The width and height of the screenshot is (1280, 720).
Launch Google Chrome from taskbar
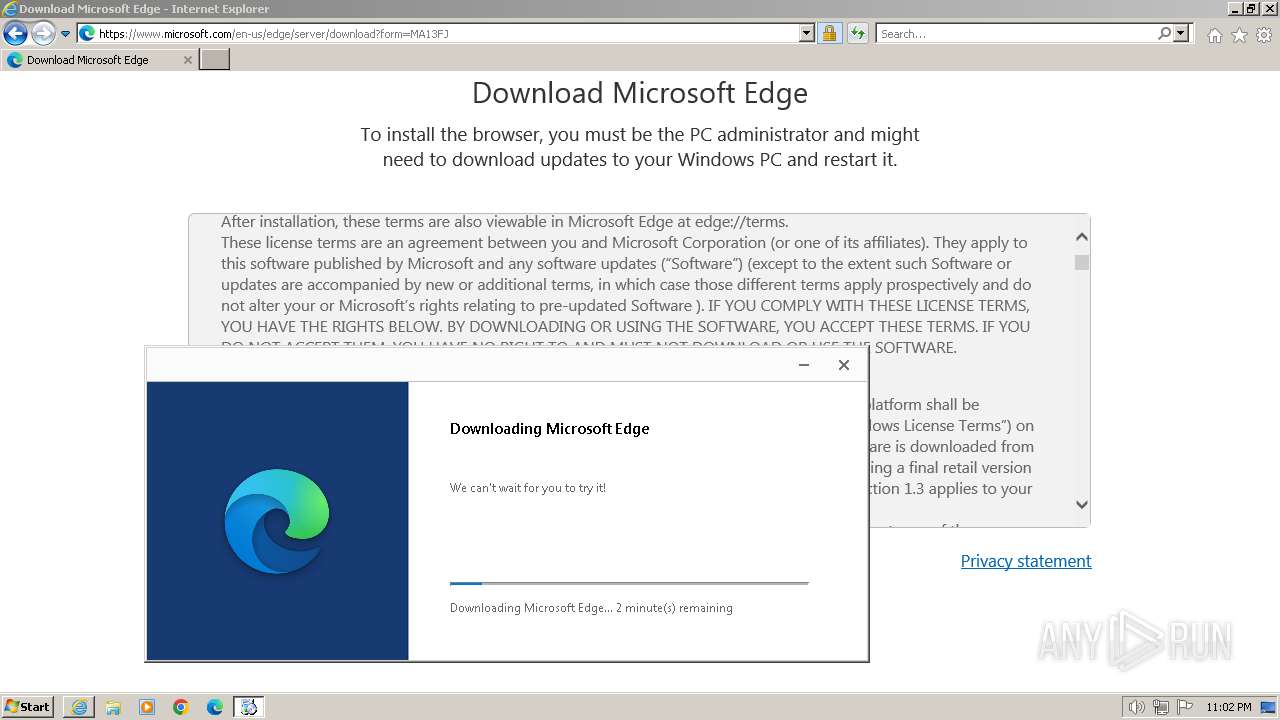click(x=181, y=707)
